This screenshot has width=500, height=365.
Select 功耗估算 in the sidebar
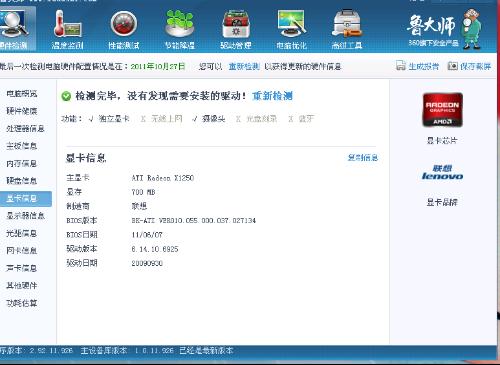click(x=22, y=303)
